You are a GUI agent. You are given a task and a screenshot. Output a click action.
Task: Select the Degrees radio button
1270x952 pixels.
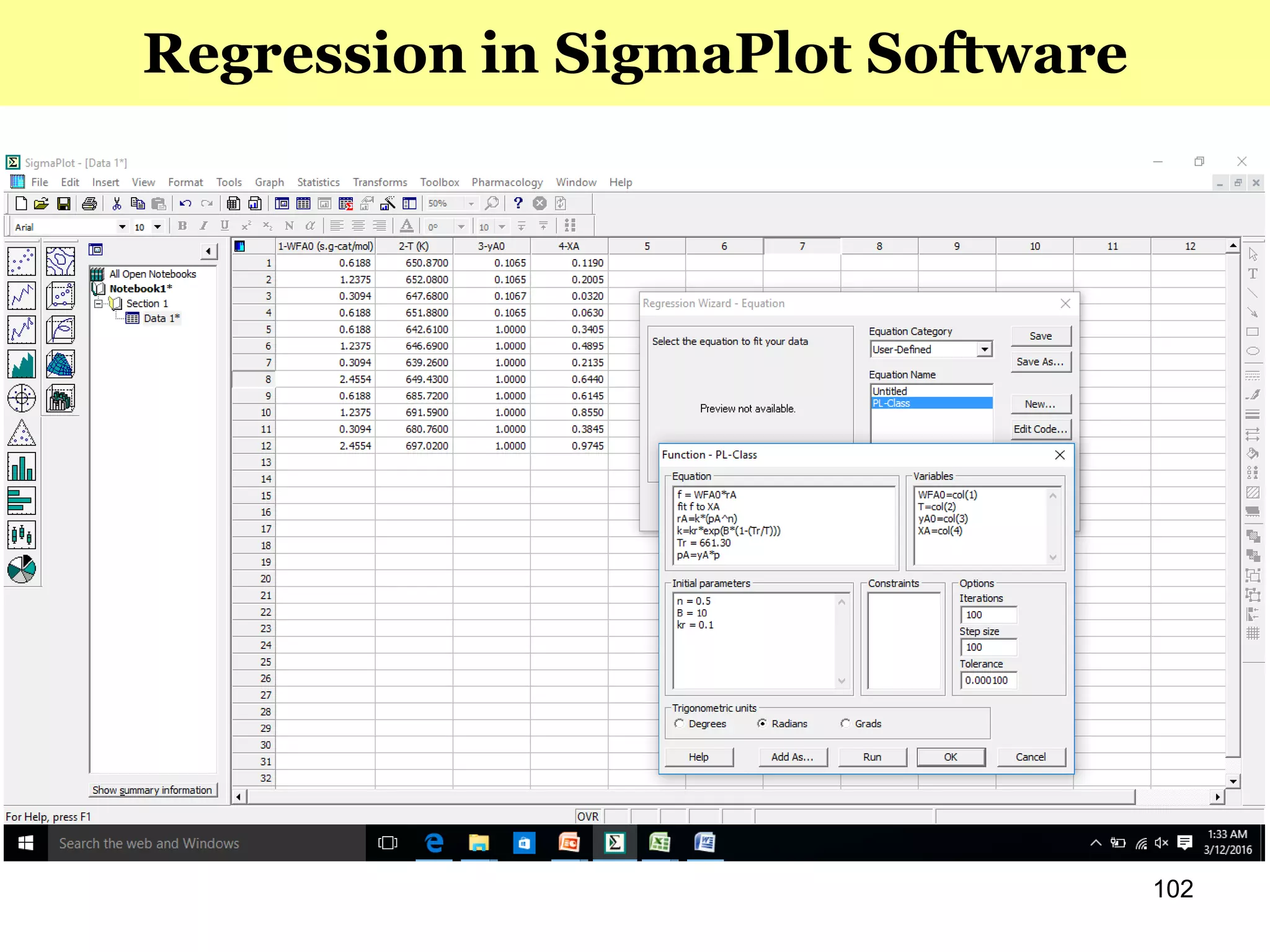click(x=680, y=723)
